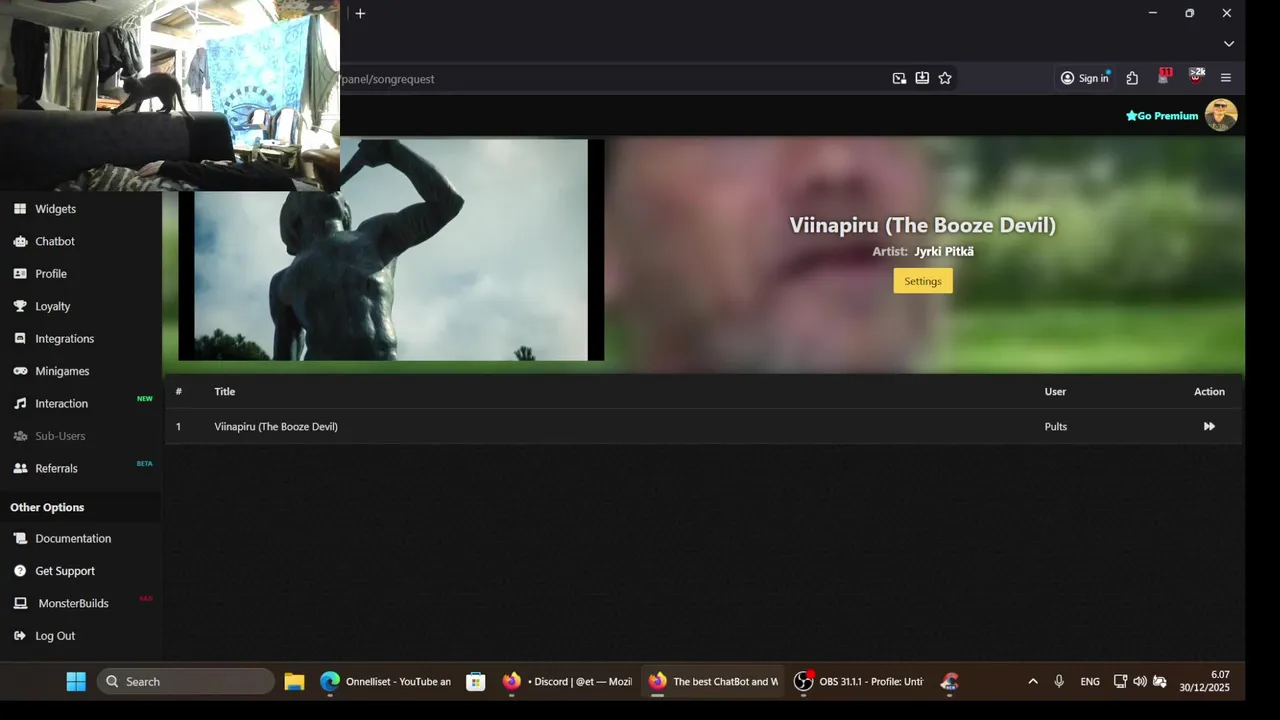Viewport: 1280px width, 720px height.
Task: Open the Widgets sidebar section
Action: click(55, 209)
